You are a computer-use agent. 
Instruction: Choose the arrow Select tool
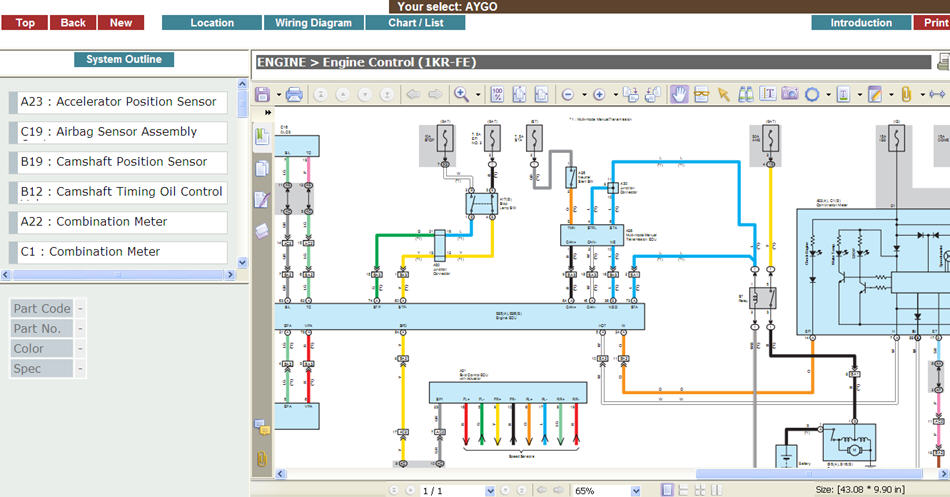[x=723, y=95]
